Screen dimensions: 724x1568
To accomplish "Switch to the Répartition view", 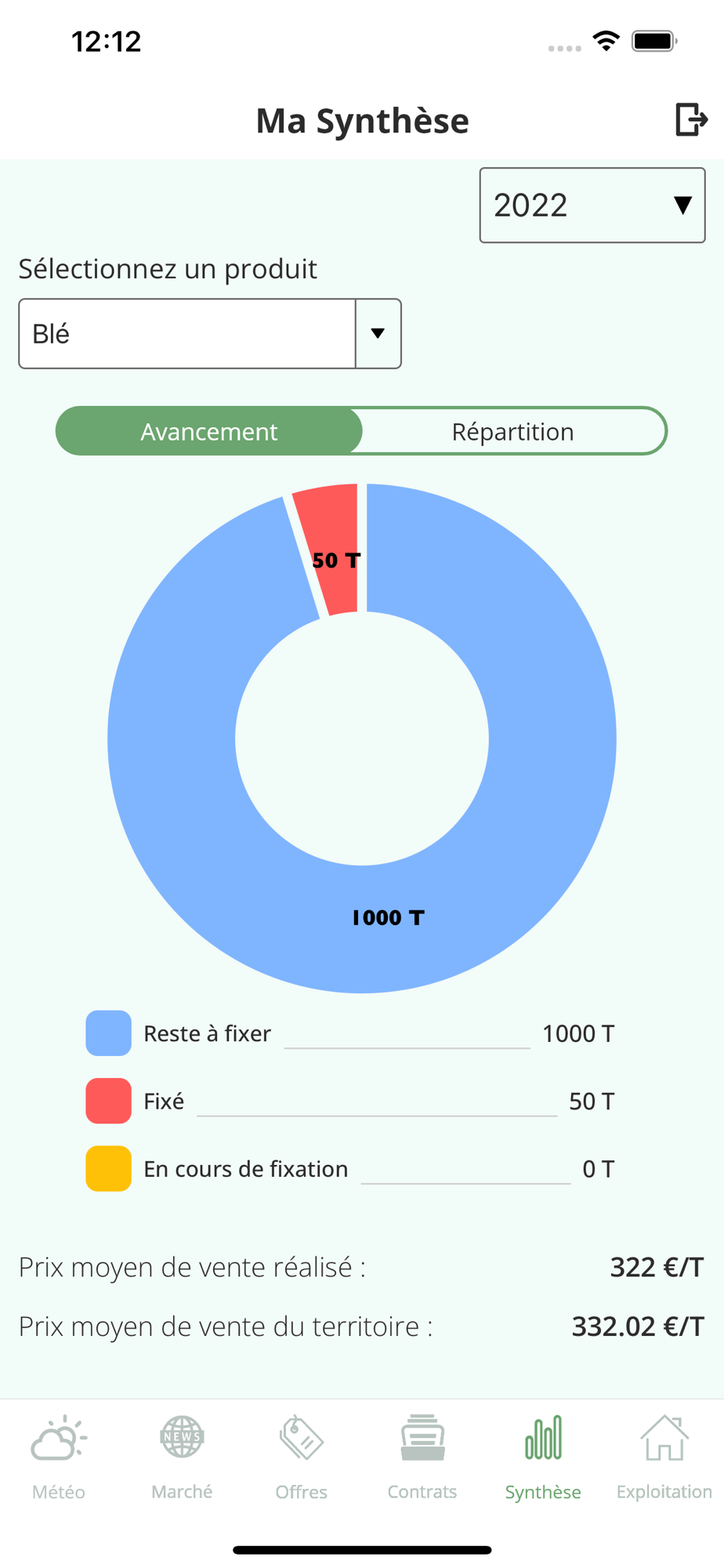I will point(513,431).
